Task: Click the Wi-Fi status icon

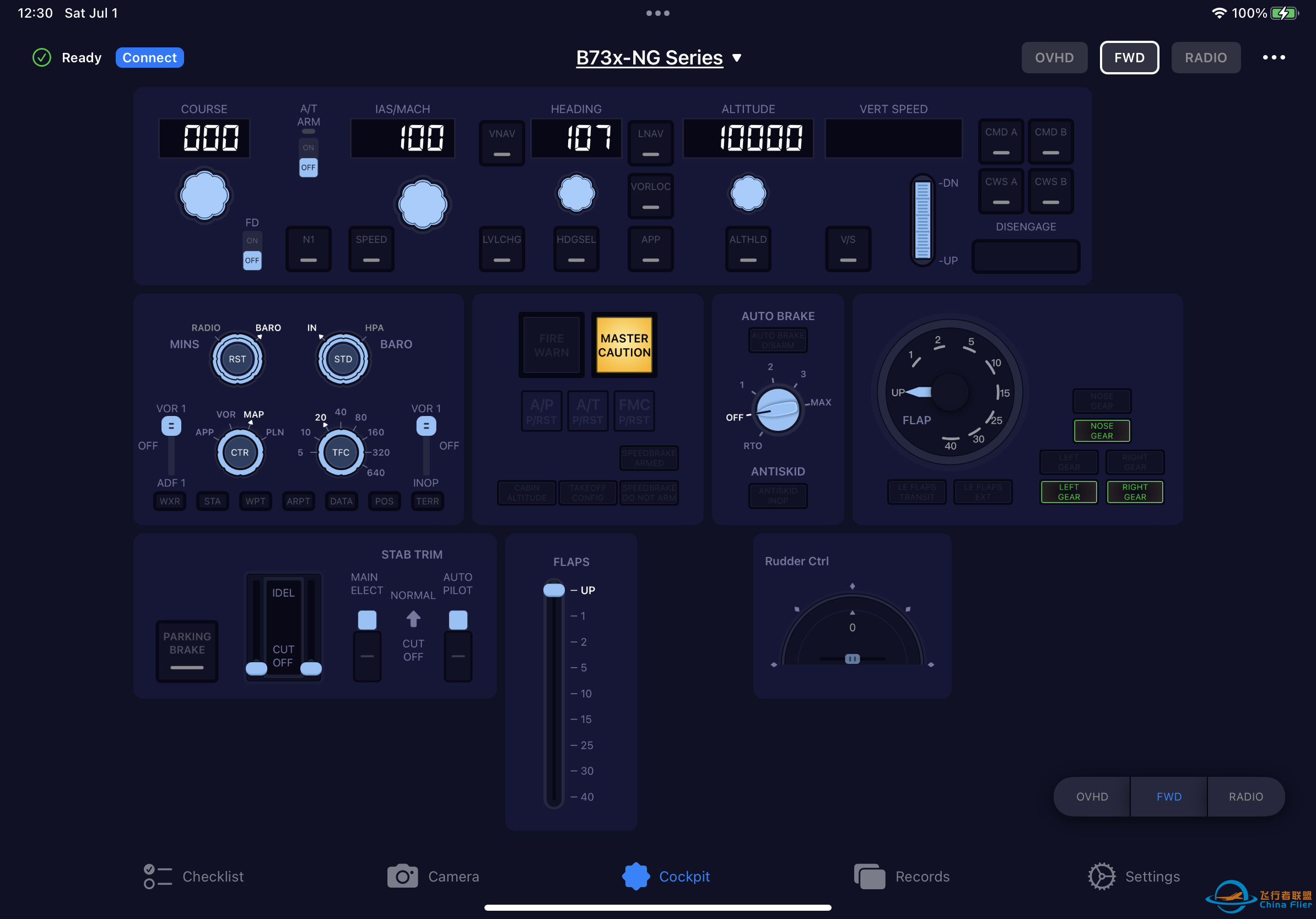Action: (1219, 13)
